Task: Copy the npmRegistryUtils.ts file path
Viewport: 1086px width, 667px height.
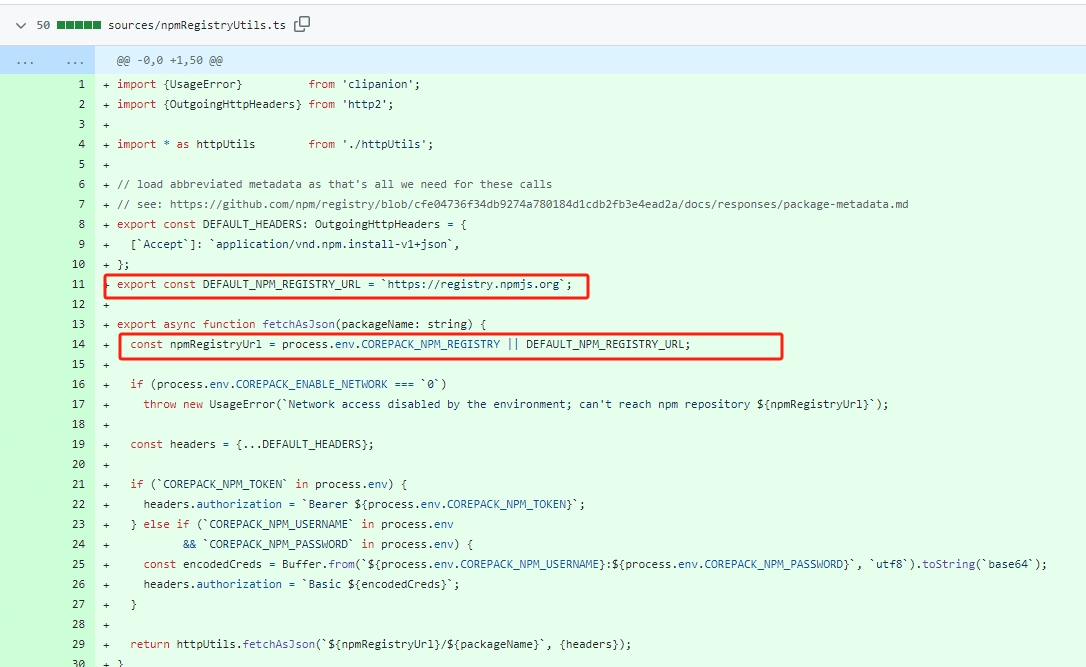Action: 302,24
